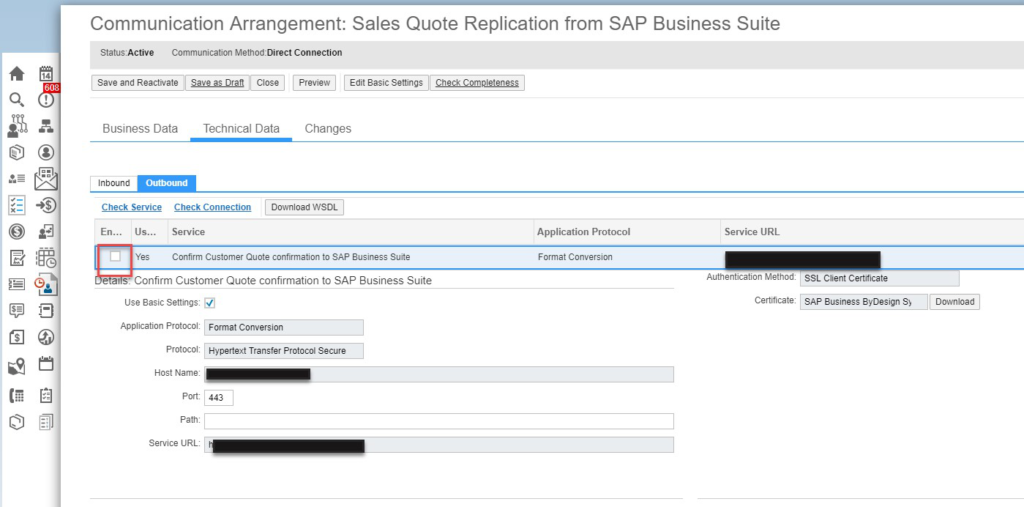Open the blank calendar icon

tap(46, 364)
